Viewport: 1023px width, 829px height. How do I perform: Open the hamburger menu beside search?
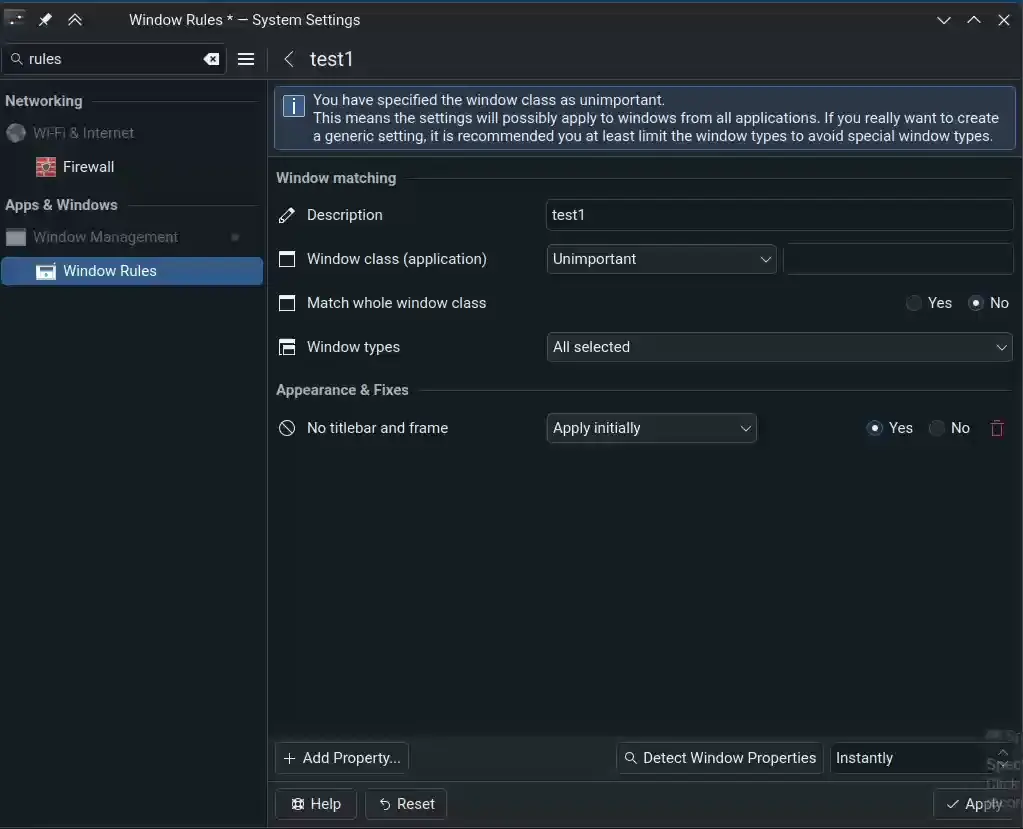click(x=246, y=59)
